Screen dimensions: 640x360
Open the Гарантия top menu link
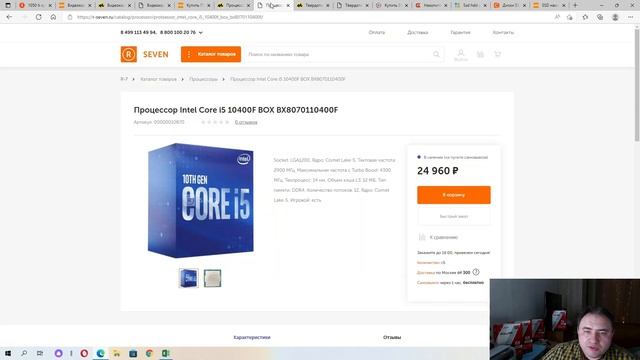tap(460, 32)
